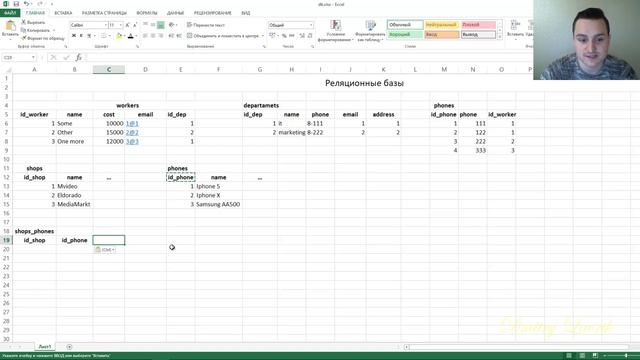The height and width of the screenshot is (360, 640).
Task: Switch to the РАЗМЕТКА СТРАНИЦЫ tab
Action: [x=104, y=13]
